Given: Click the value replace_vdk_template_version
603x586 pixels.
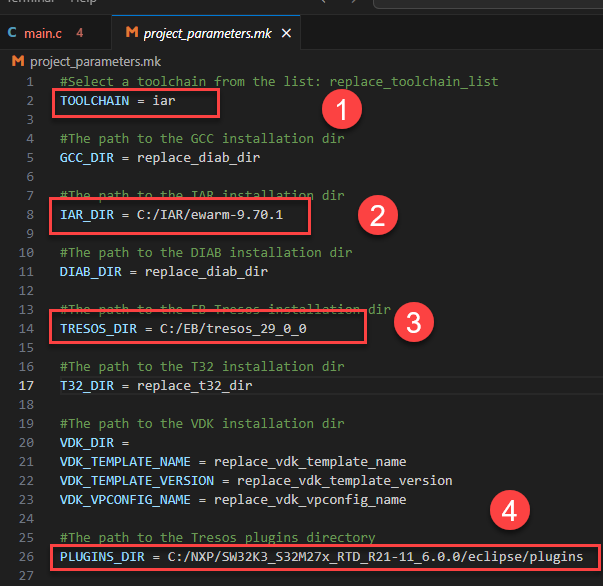Looking at the screenshot, I should [345, 481].
